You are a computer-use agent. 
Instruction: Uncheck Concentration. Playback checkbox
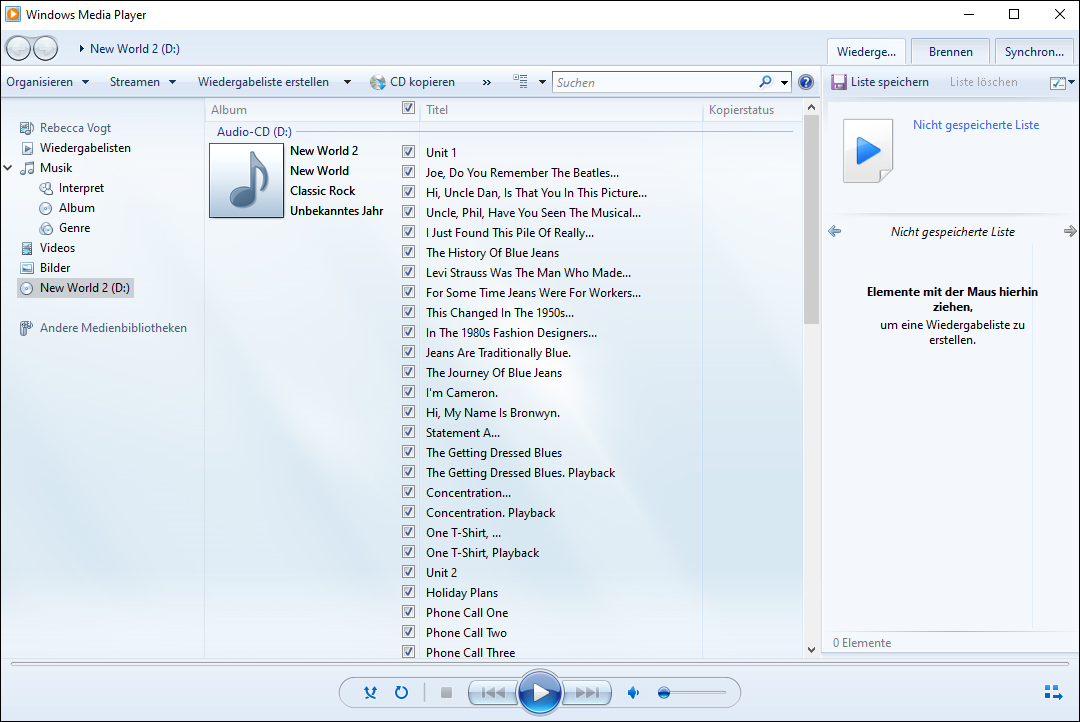click(408, 511)
